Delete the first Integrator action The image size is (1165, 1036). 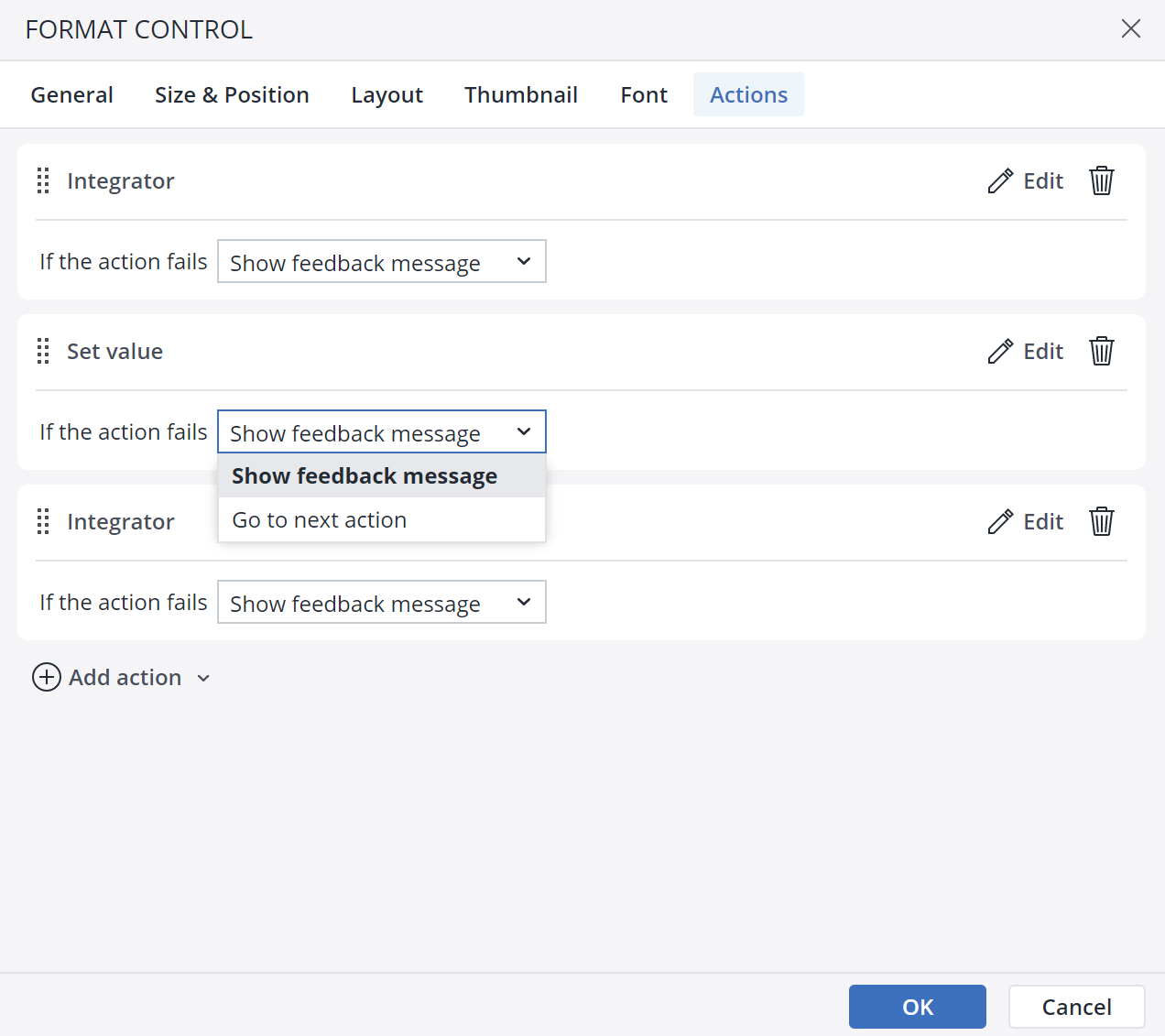point(1101,181)
